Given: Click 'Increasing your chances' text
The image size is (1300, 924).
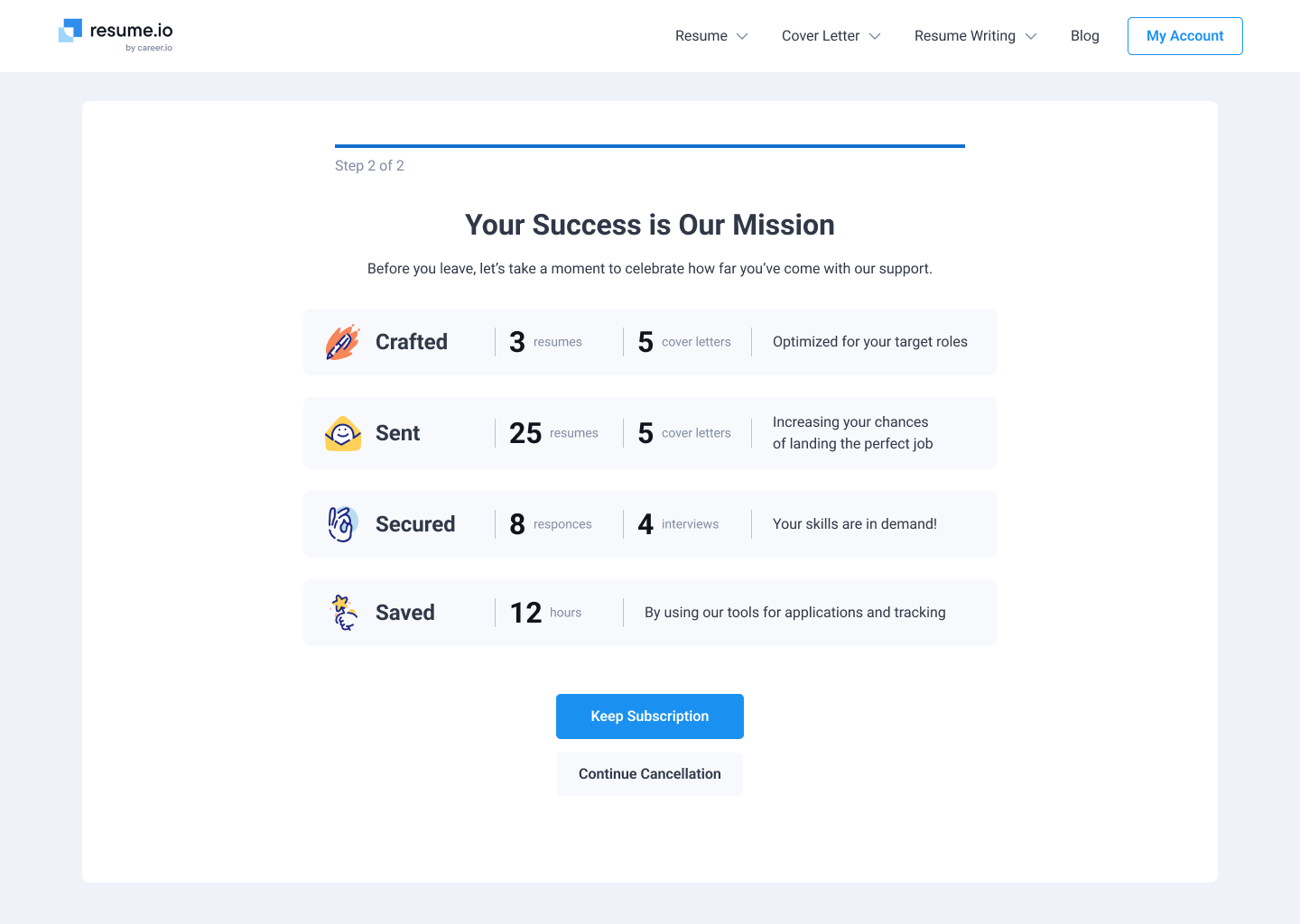Looking at the screenshot, I should tap(853, 433).
